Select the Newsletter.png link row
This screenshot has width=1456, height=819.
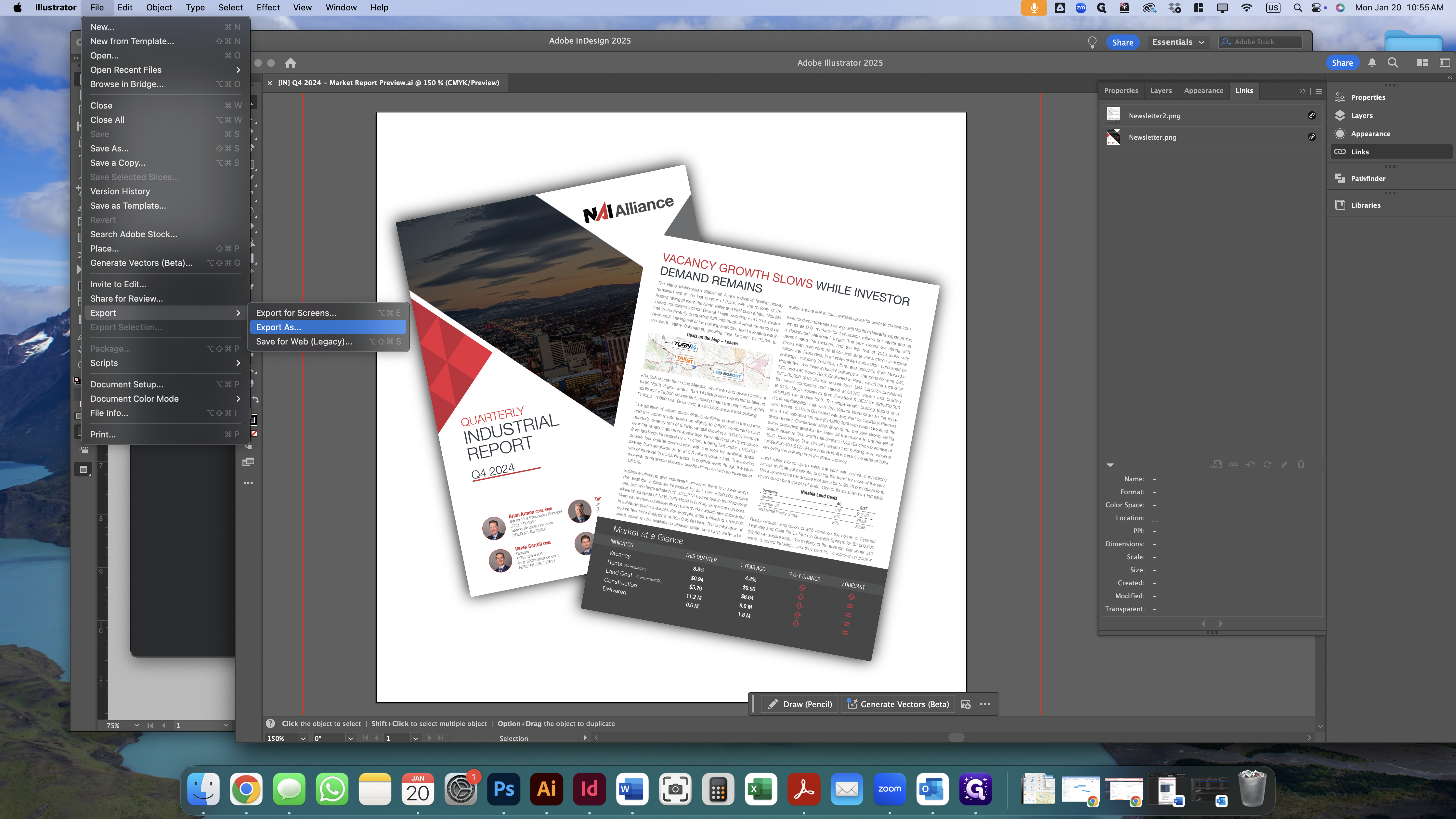tap(1212, 137)
